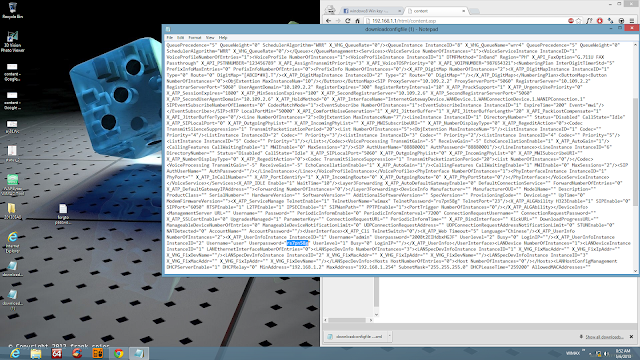Open 3D Vision Photo Viewer desktop icon
The width and height of the screenshot is (640, 360).
click(12, 42)
